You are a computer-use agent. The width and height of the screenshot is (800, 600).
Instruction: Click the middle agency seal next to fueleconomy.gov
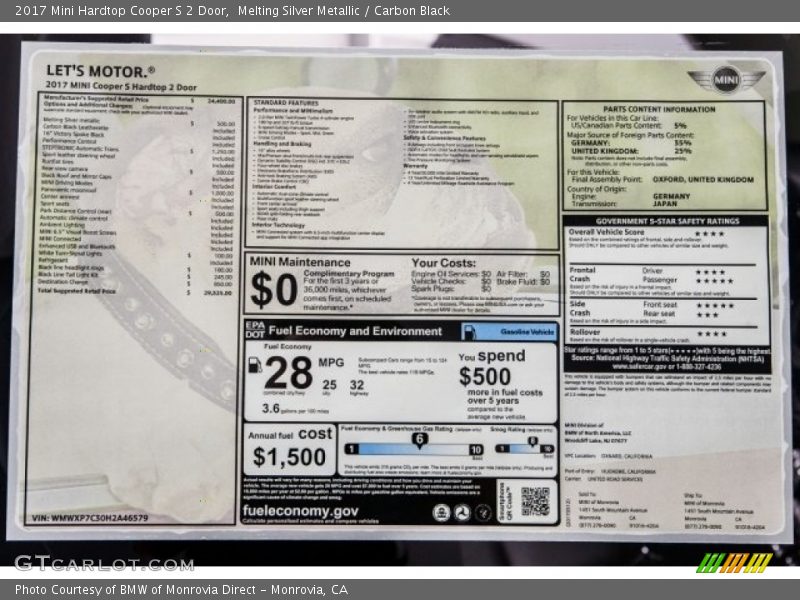point(462,513)
